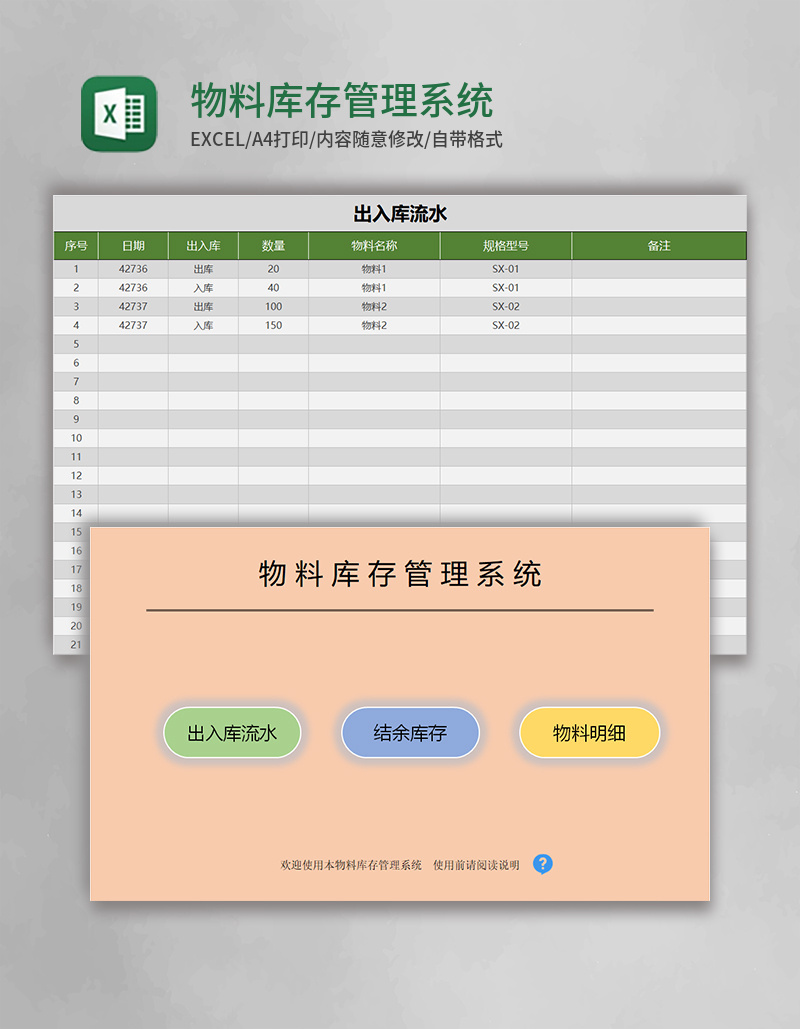Open the question mark help icon

543,865
